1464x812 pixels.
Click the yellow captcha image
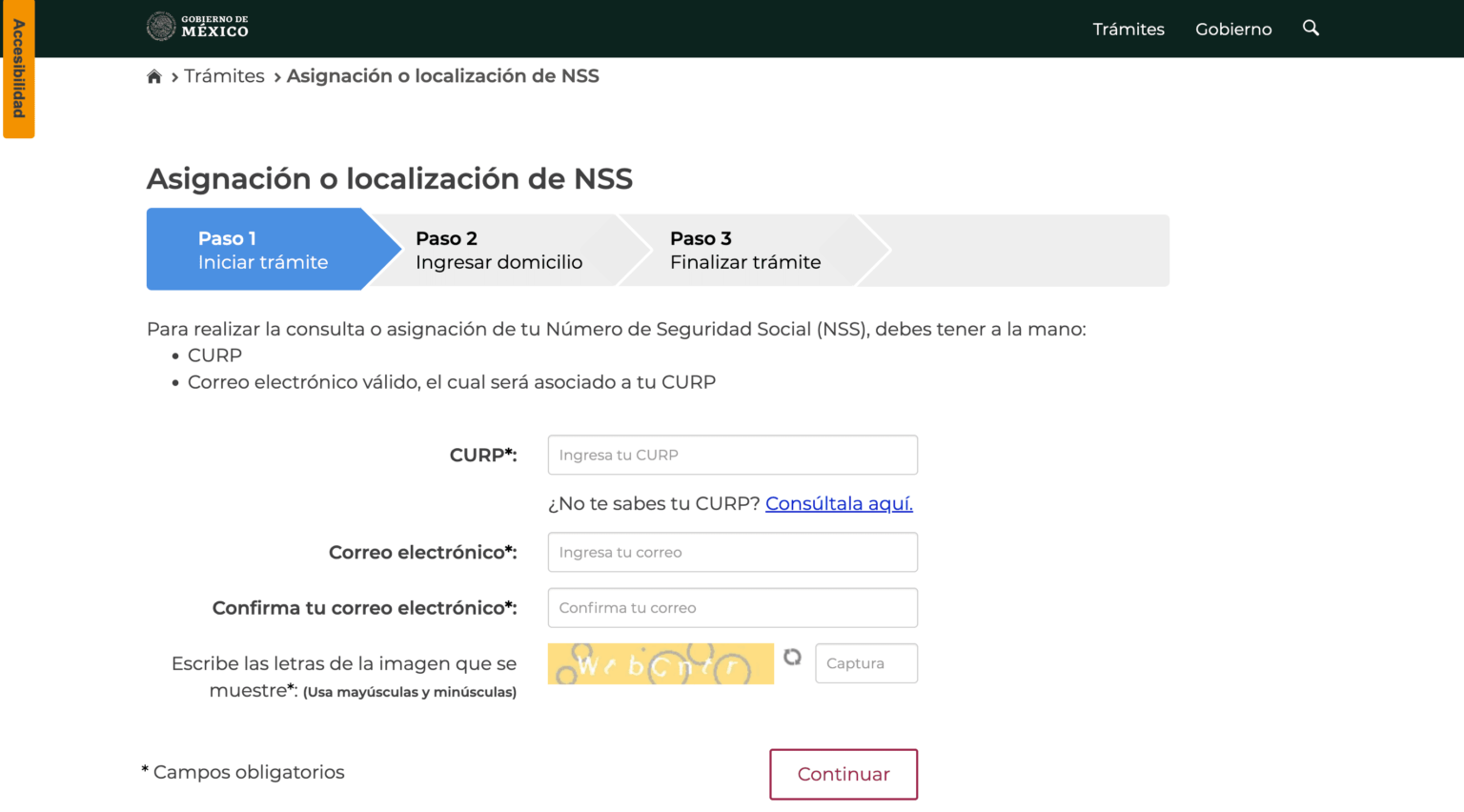tap(661, 663)
